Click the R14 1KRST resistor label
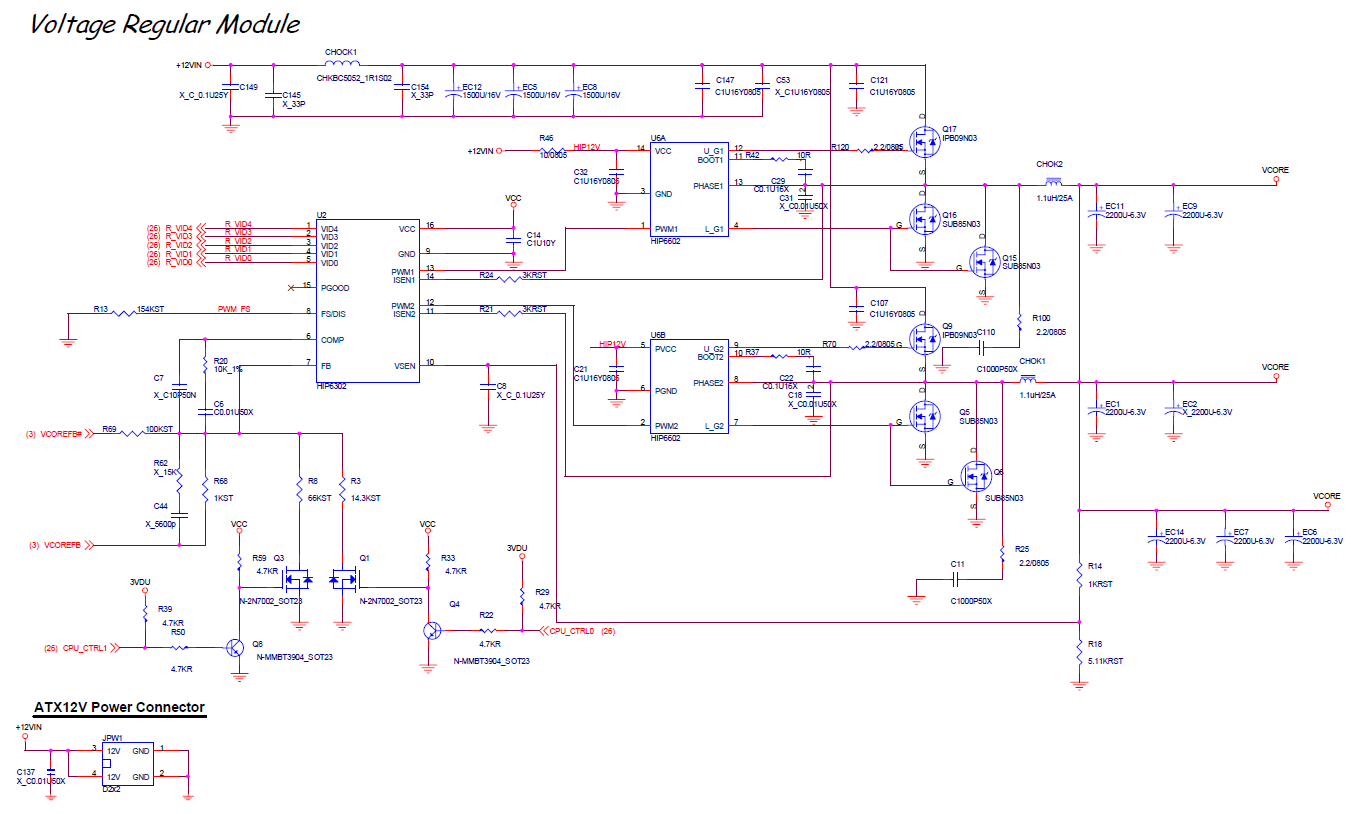1372x814 pixels. 1101,575
